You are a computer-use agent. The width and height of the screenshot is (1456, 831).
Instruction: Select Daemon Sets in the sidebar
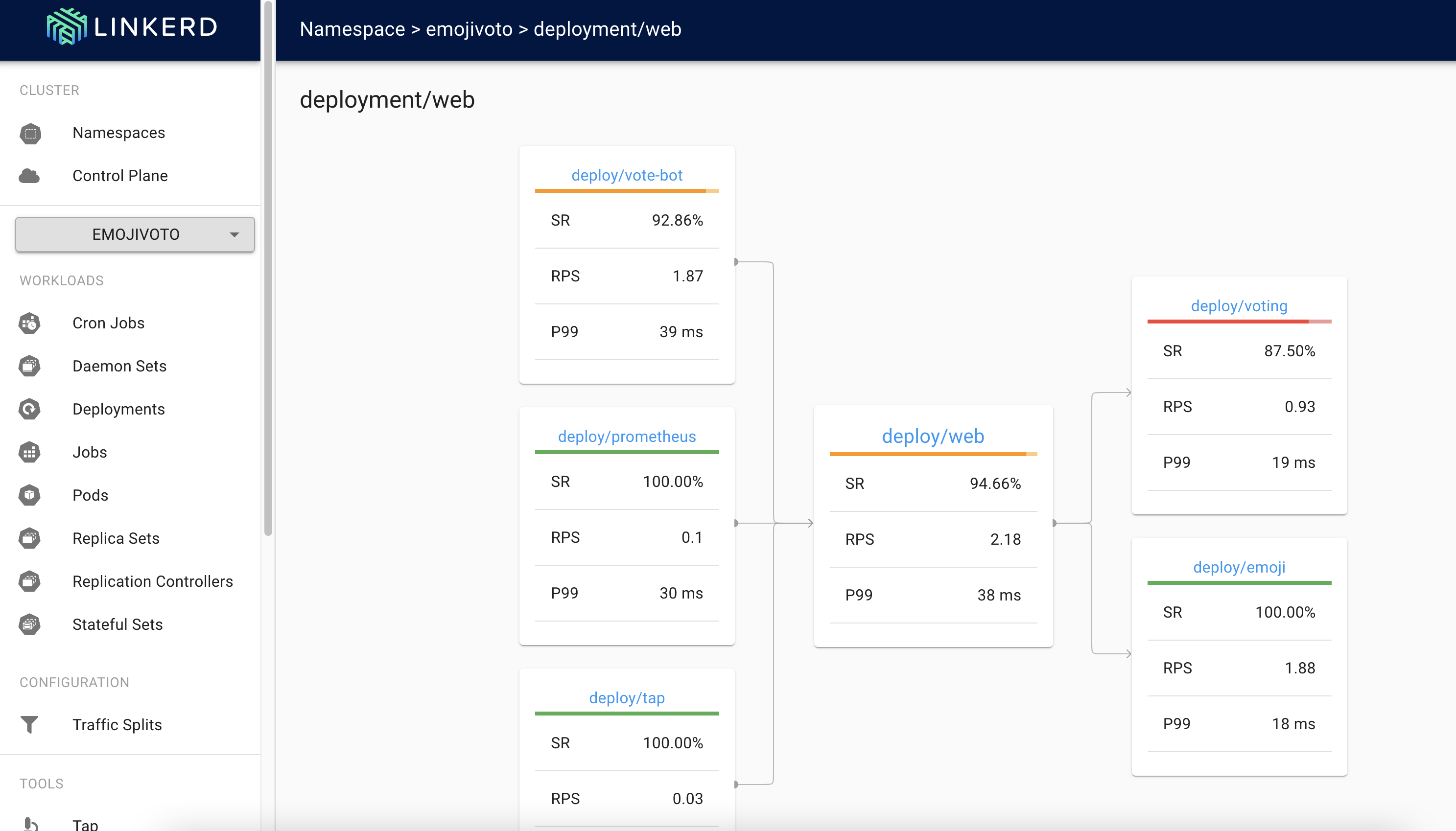119,366
